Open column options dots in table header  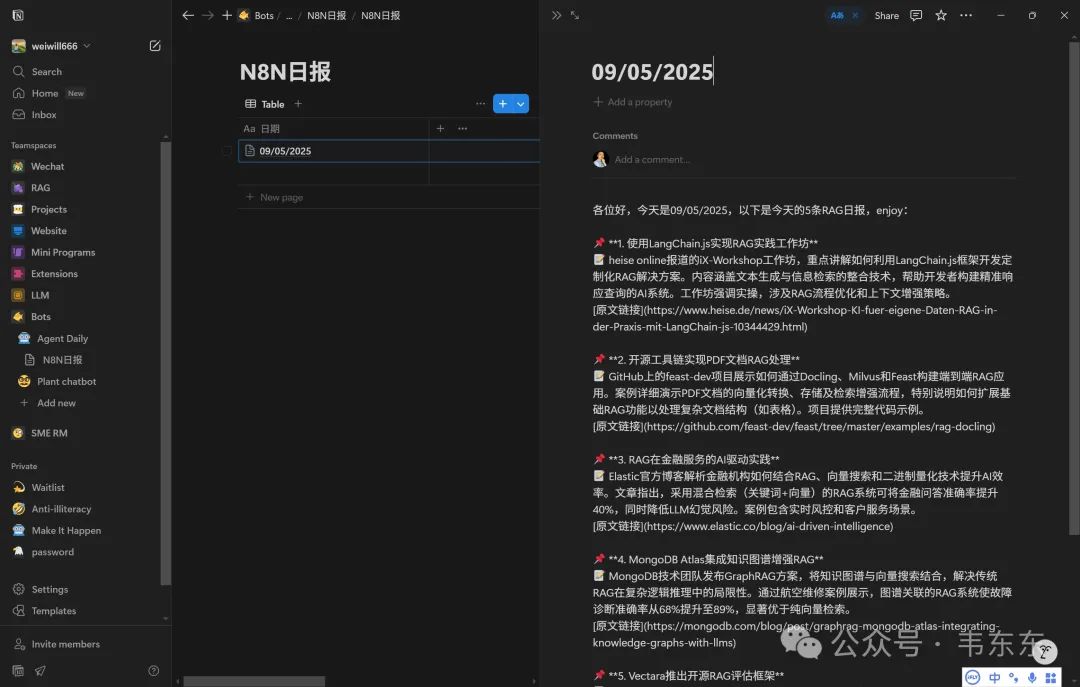462,128
